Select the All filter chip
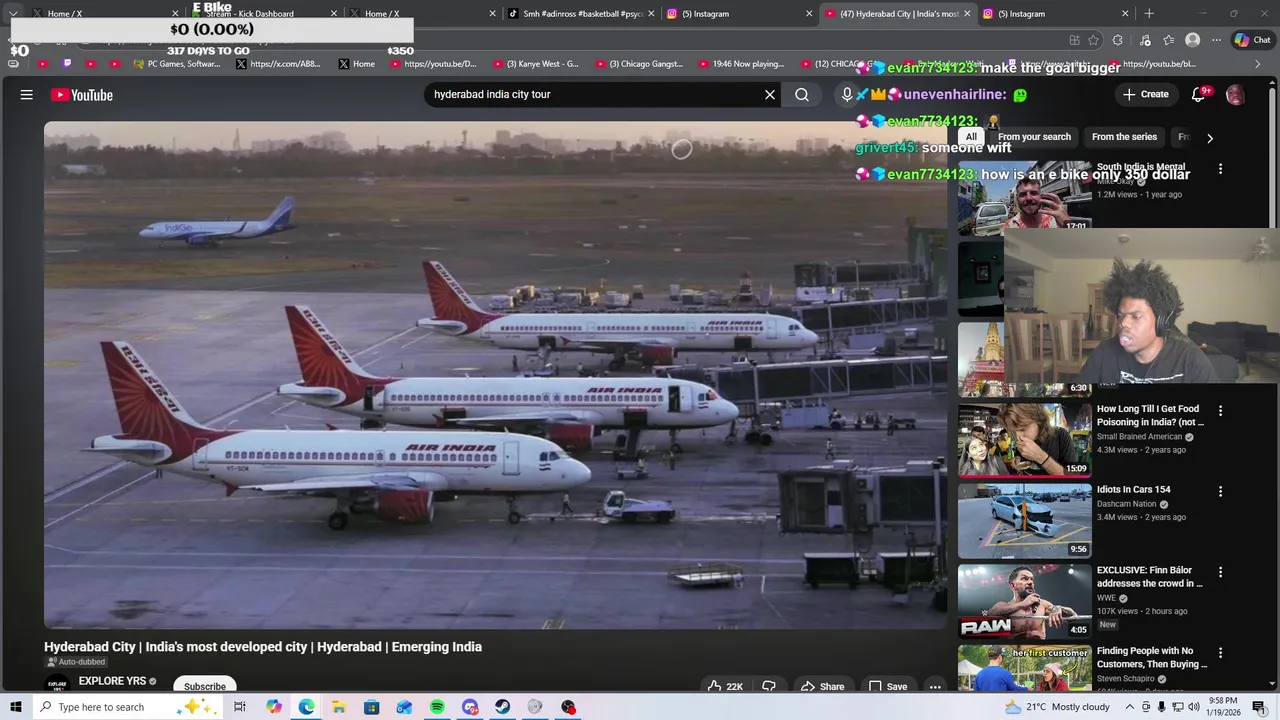This screenshot has width=1280, height=720. click(971, 137)
